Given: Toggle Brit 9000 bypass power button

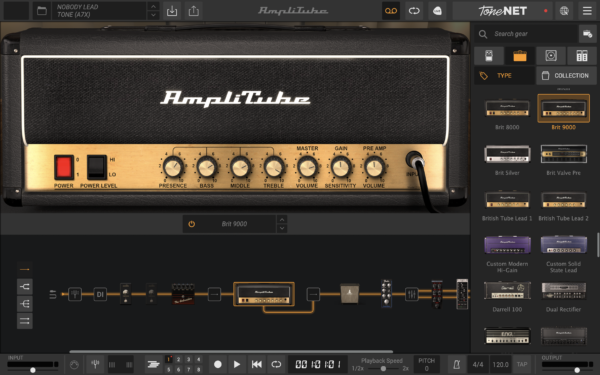Looking at the screenshot, I should 192,224.
